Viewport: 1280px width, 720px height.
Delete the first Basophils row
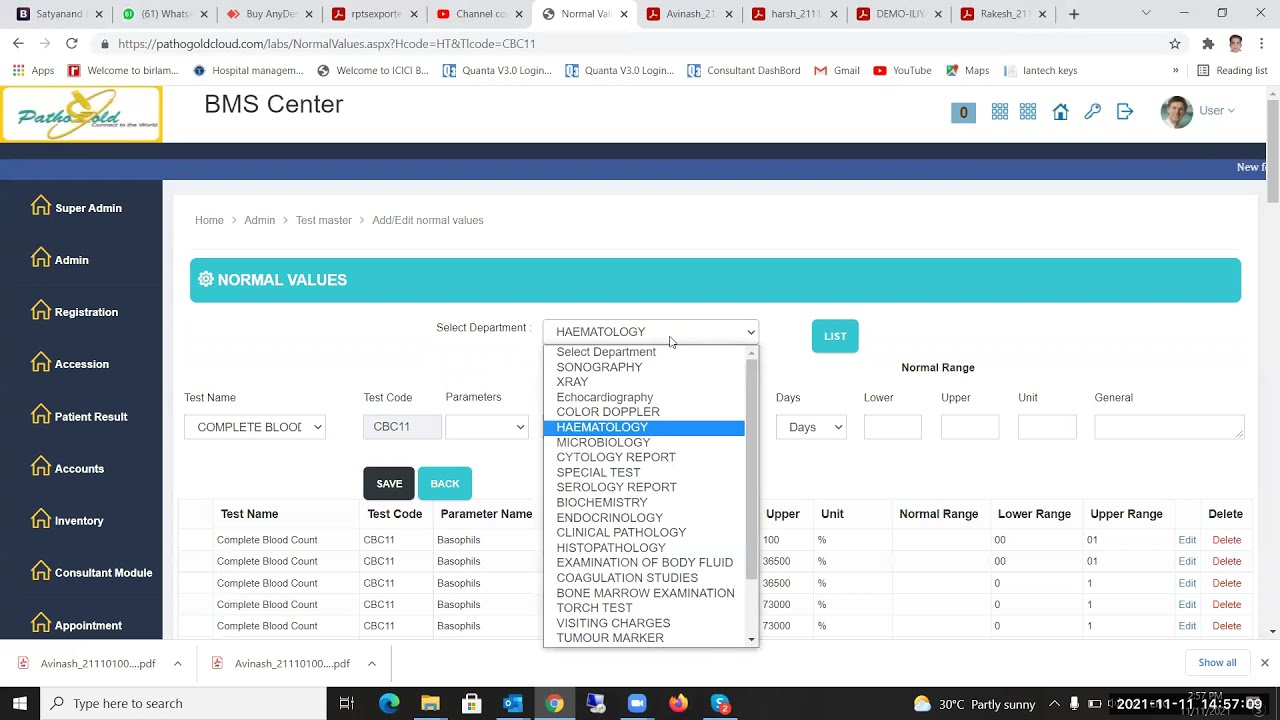(1226, 540)
